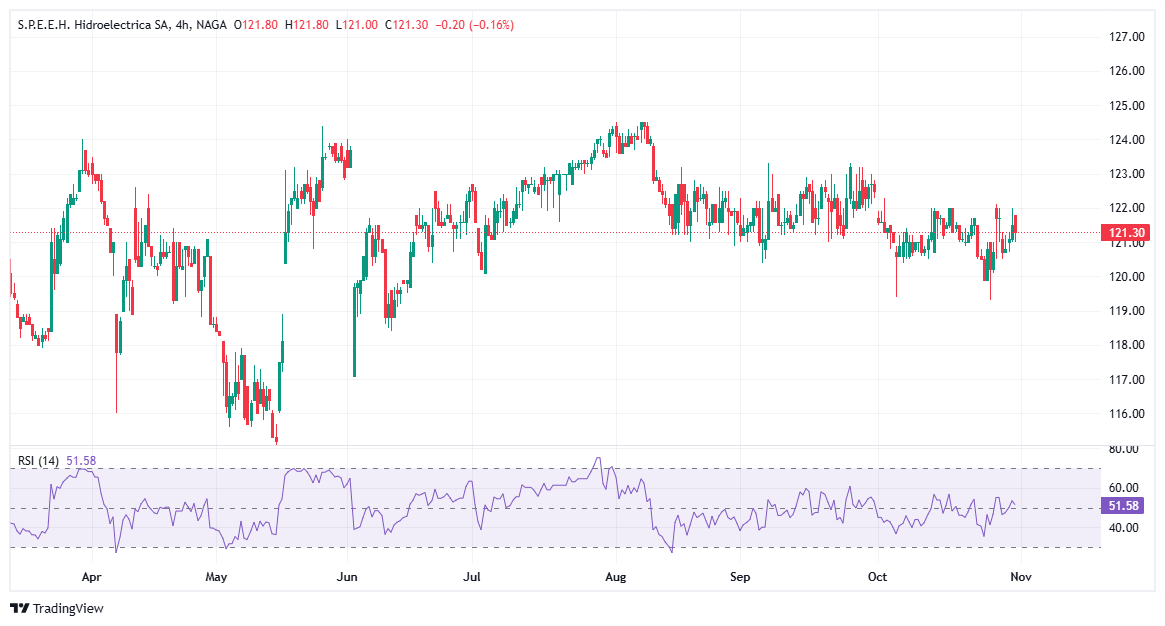
Task: Select the Aug label on time axis
Action: pos(614,578)
